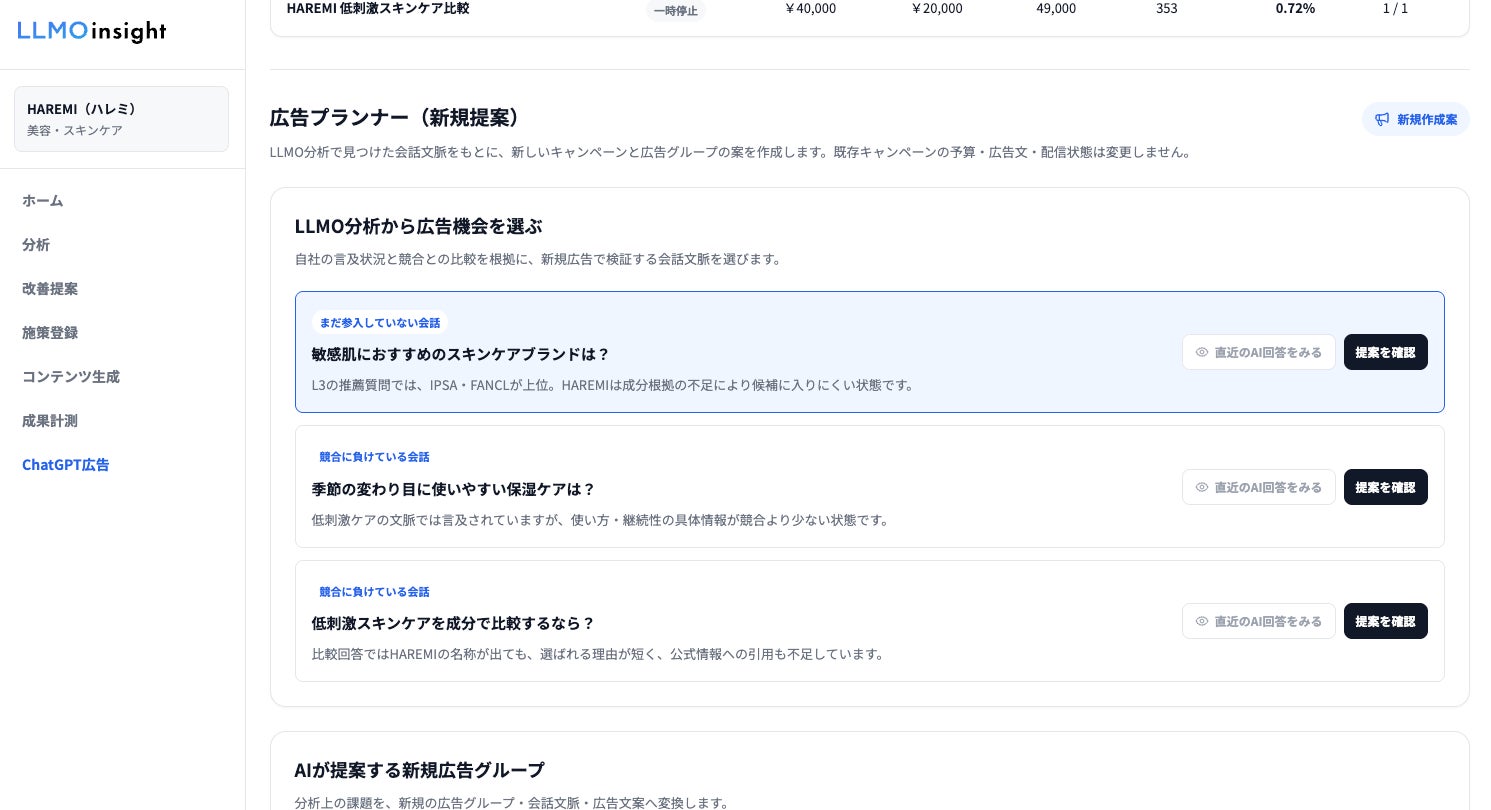Image resolution: width=1491 pixels, height=810 pixels.
Task: View 直近のAI回答をみる for 季節の変わり目 question
Action: tap(1259, 487)
